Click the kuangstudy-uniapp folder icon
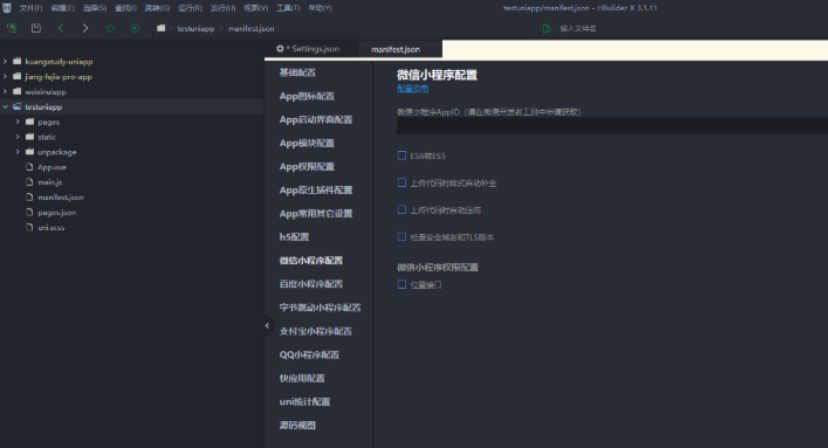Image resolution: width=828 pixels, height=448 pixels. tap(17, 61)
